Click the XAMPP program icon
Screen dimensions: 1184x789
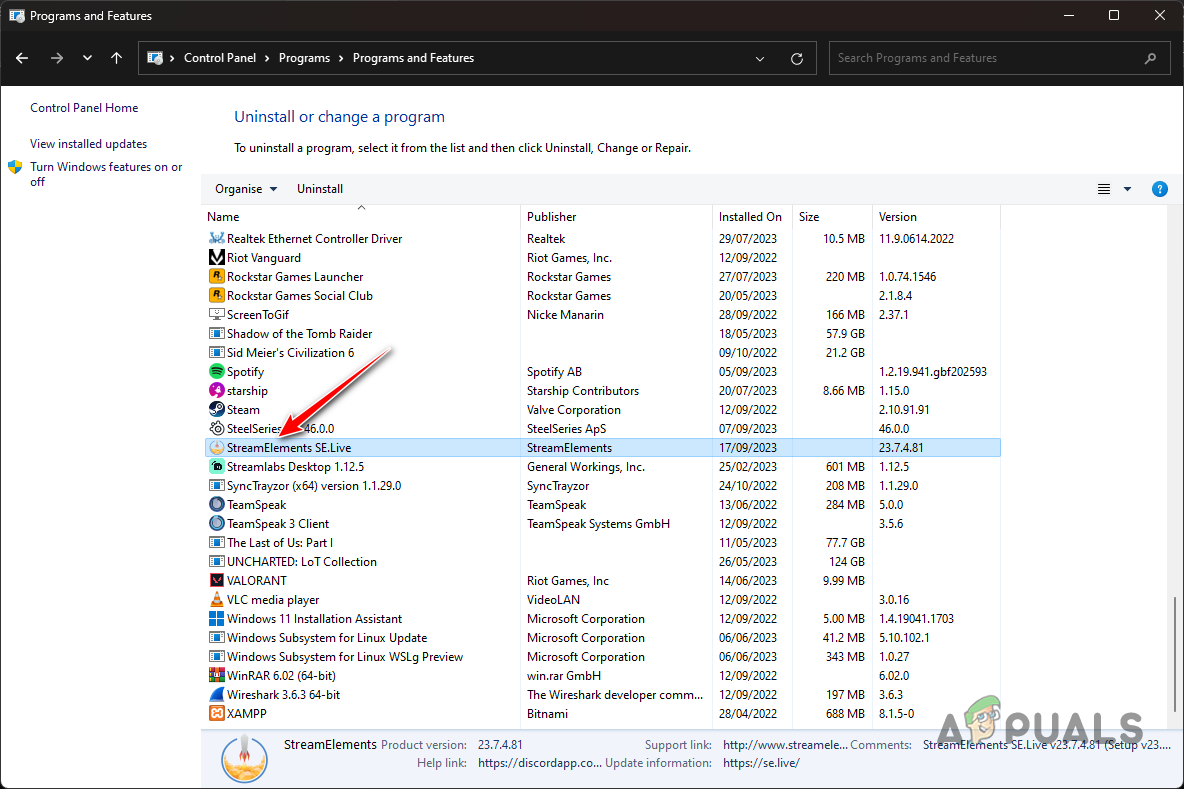coord(217,713)
